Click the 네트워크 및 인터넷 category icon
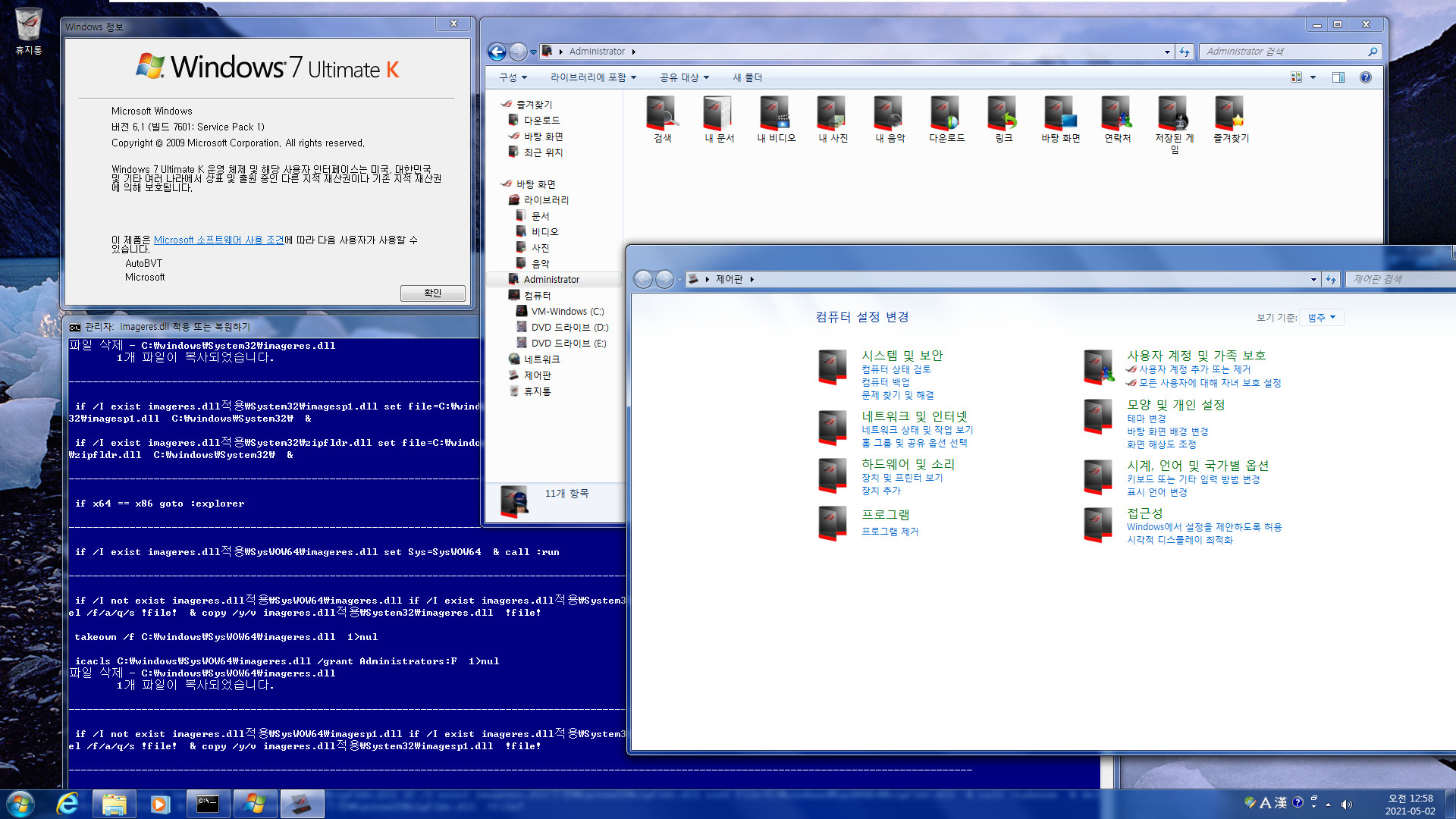Viewport: 1456px width, 819px height. tap(833, 428)
